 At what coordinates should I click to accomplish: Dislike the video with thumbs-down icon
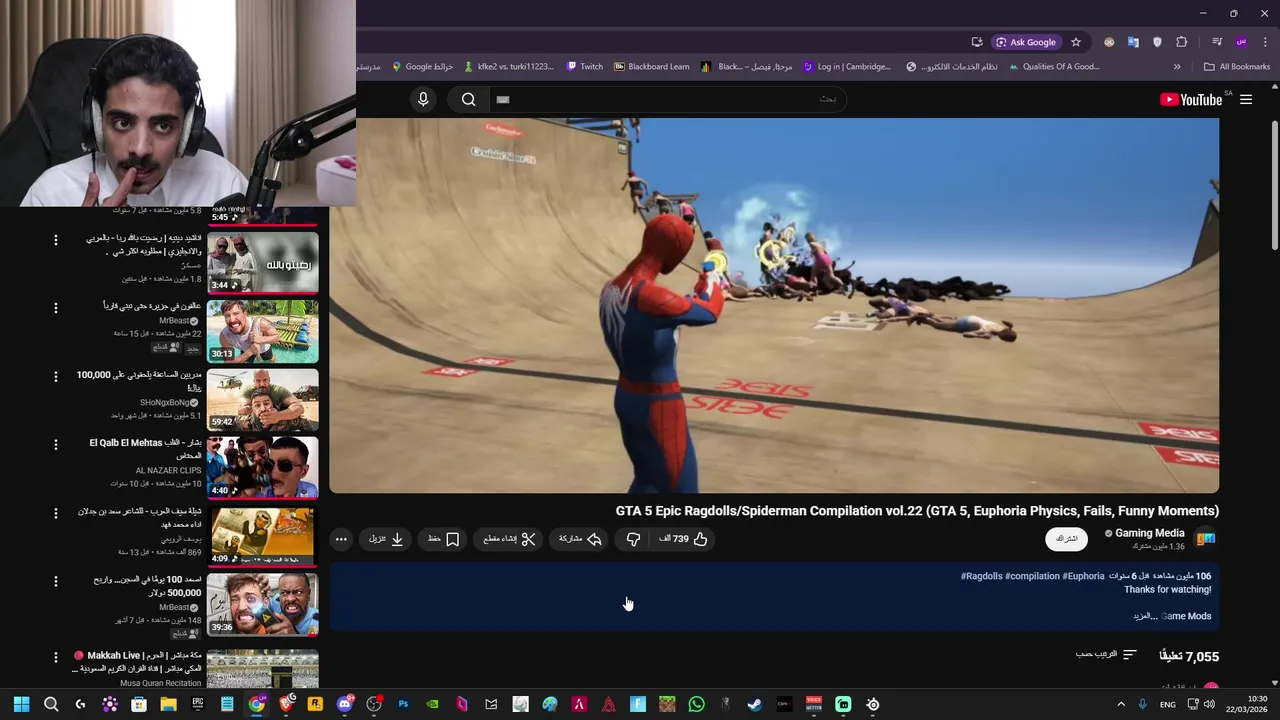(633, 539)
